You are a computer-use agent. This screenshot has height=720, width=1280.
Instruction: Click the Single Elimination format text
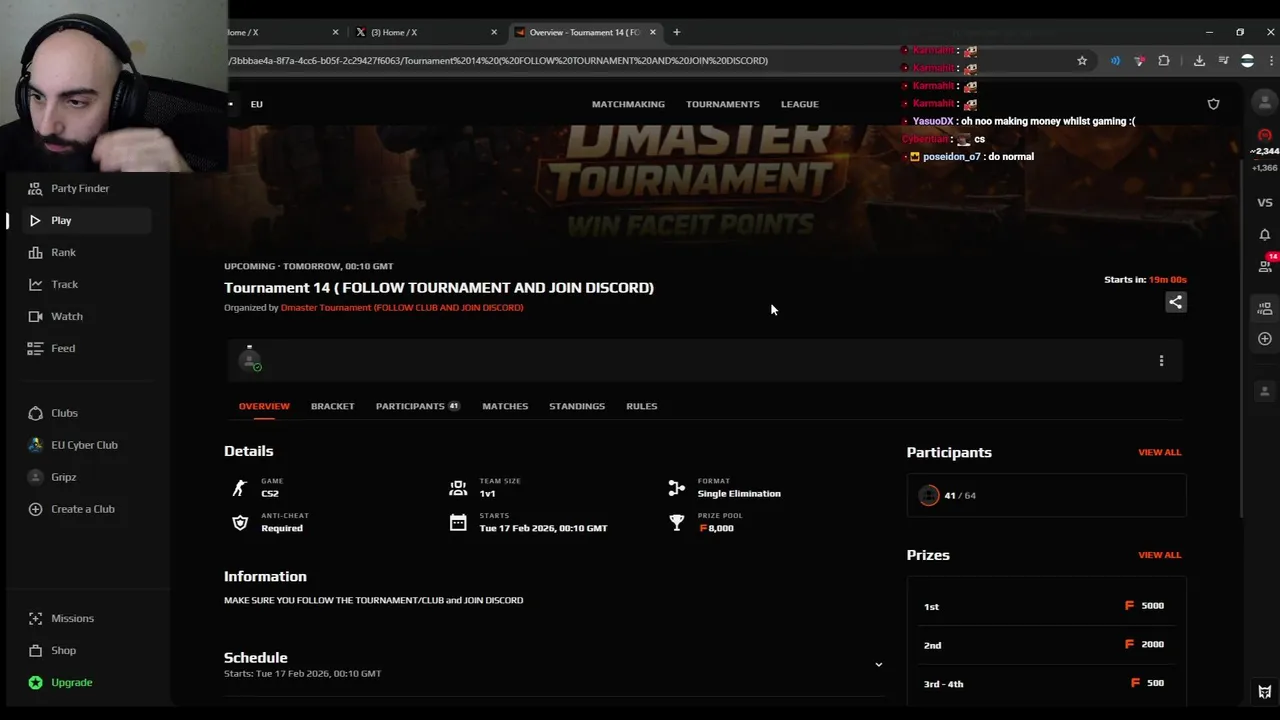click(739, 494)
